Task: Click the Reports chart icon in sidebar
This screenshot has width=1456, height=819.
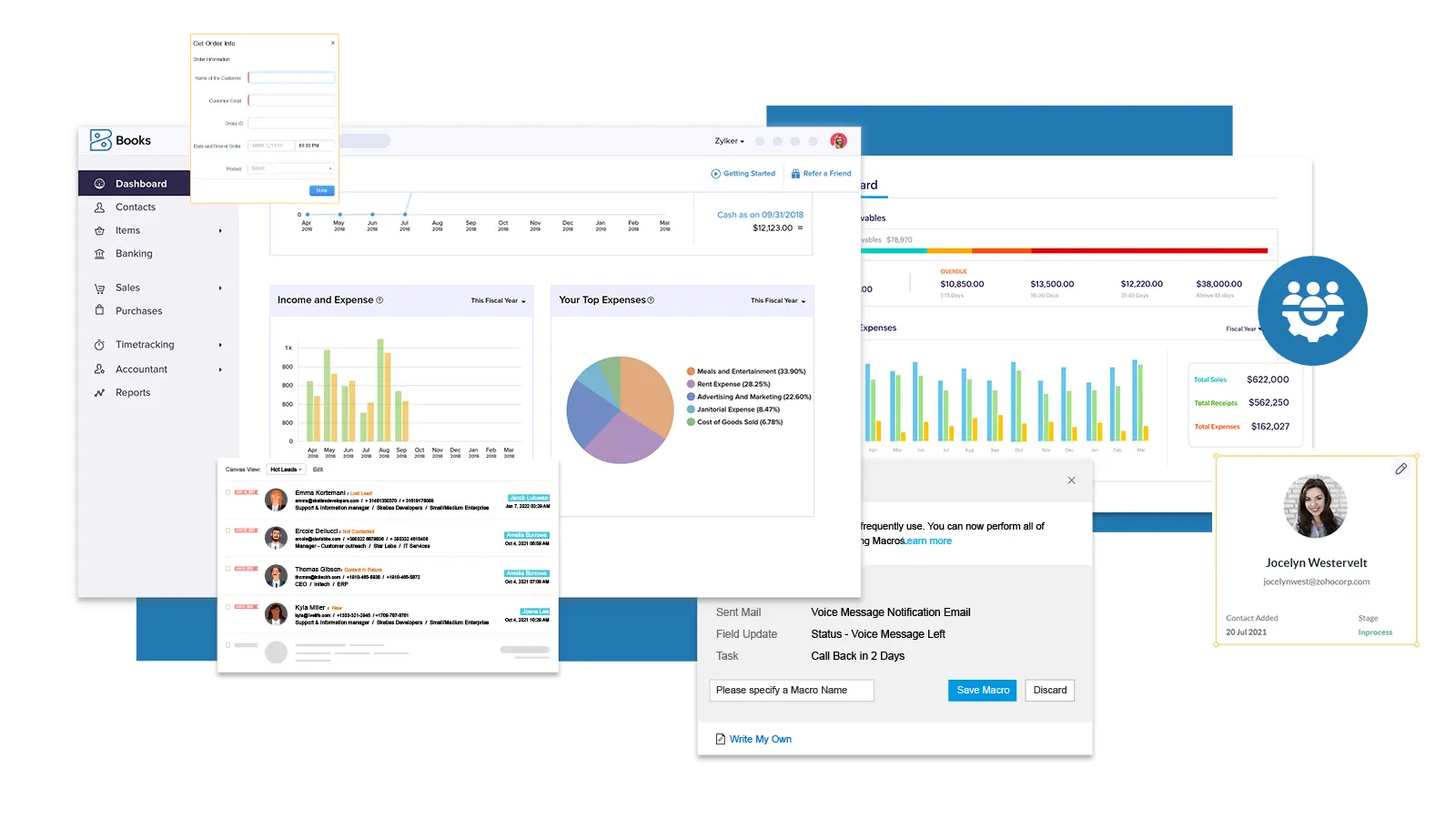Action: tap(100, 393)
